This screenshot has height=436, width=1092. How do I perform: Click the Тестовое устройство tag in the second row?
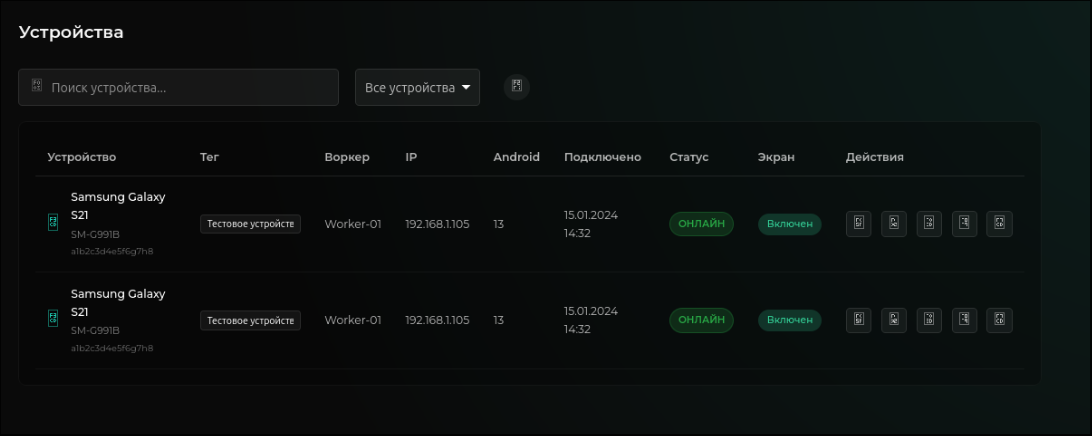250,320
